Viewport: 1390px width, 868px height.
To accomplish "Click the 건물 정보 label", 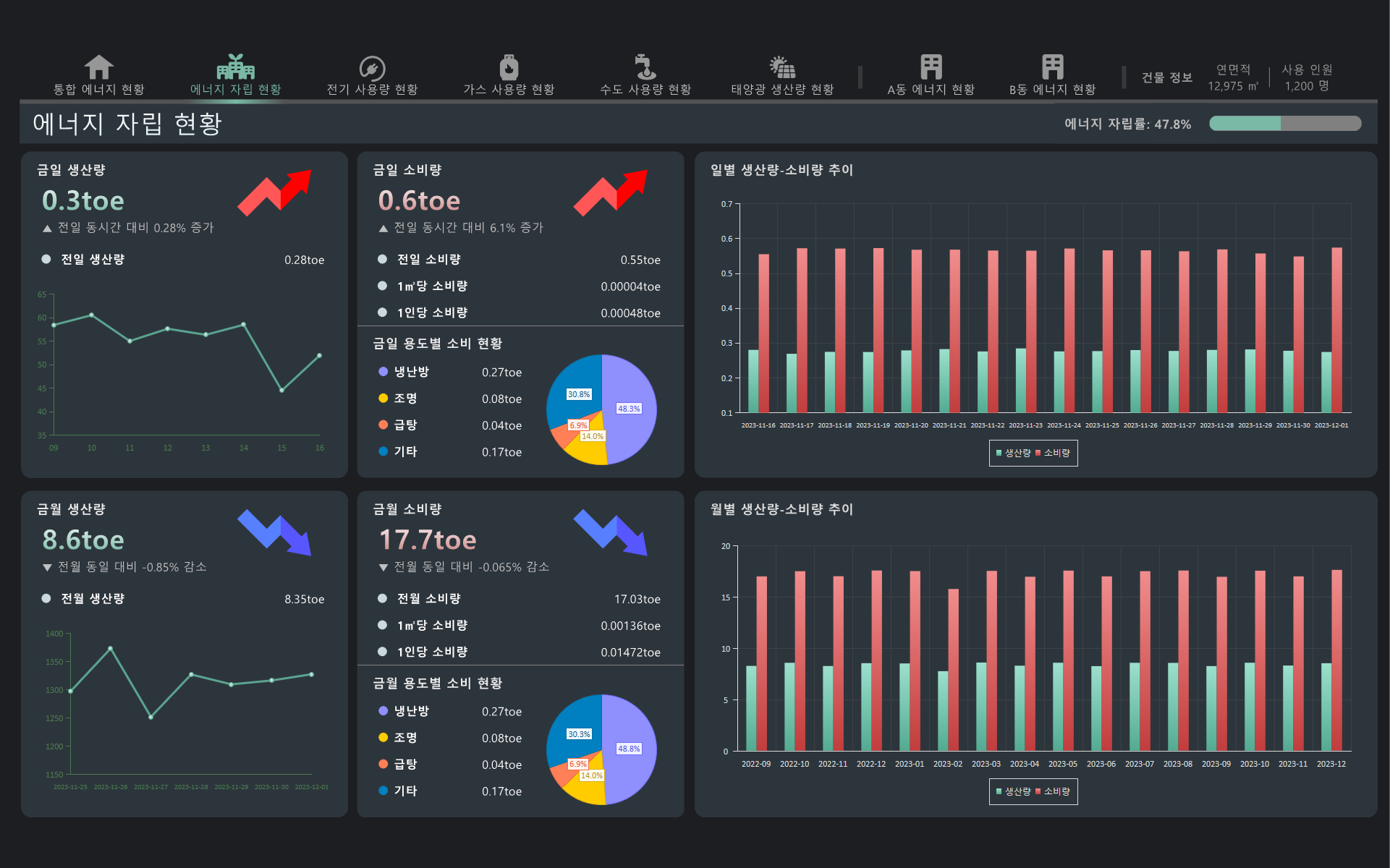I will click(1166, 77).
